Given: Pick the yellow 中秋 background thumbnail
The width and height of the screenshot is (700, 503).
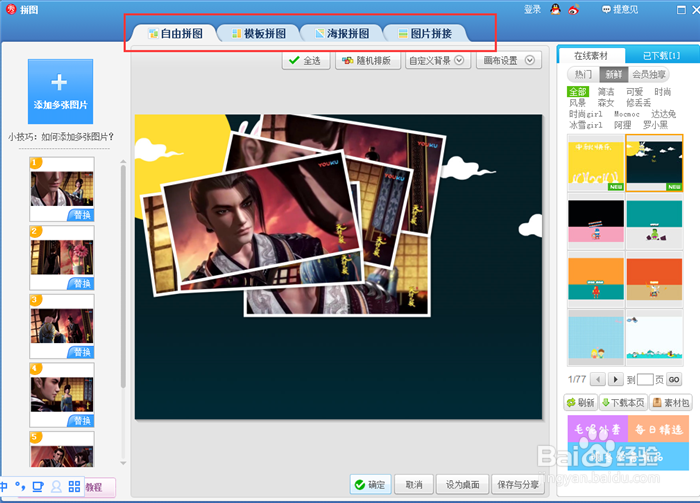Looking at the screenshot, I should [596, 163].
